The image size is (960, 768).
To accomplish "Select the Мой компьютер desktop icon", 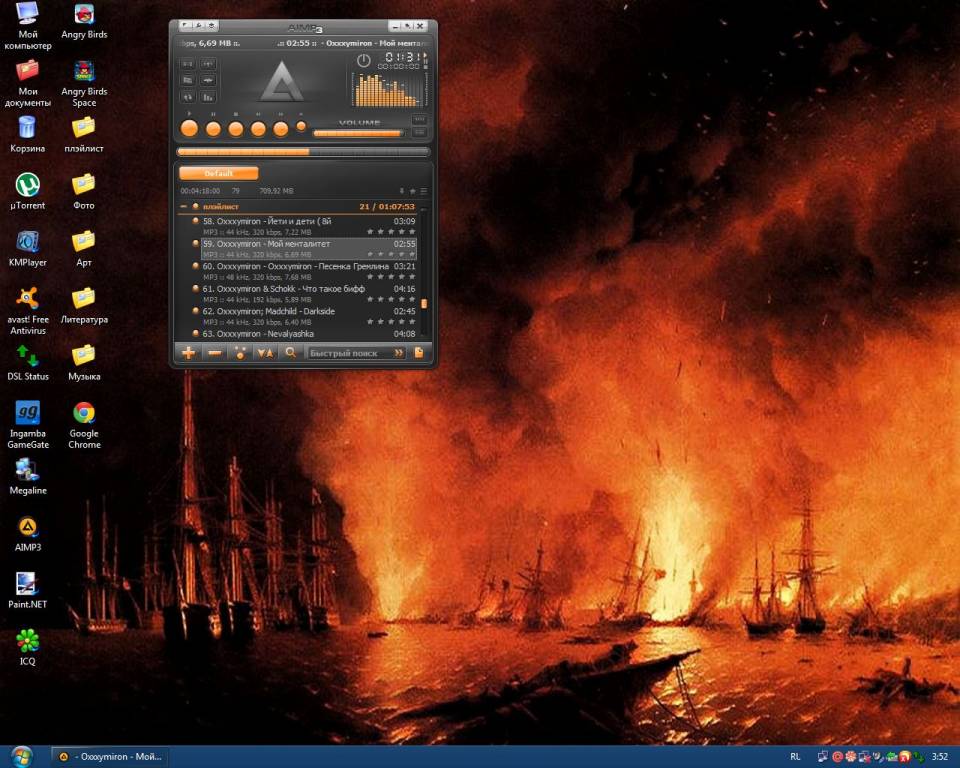I will coord(28,26).
